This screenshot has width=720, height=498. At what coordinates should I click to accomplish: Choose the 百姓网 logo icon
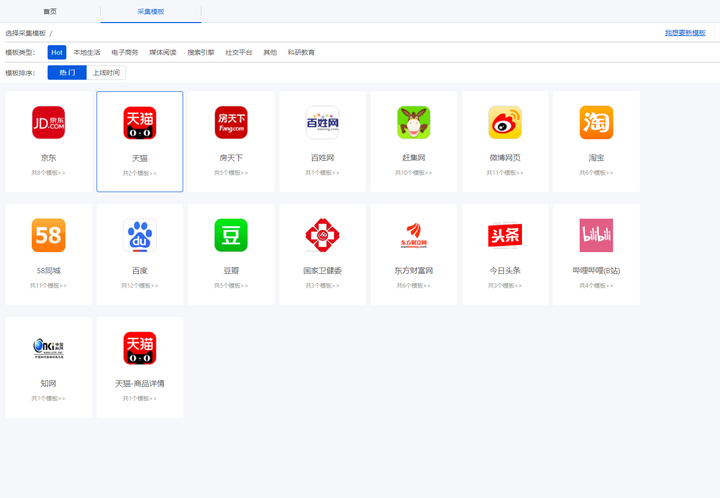click(x=322, y=123)
